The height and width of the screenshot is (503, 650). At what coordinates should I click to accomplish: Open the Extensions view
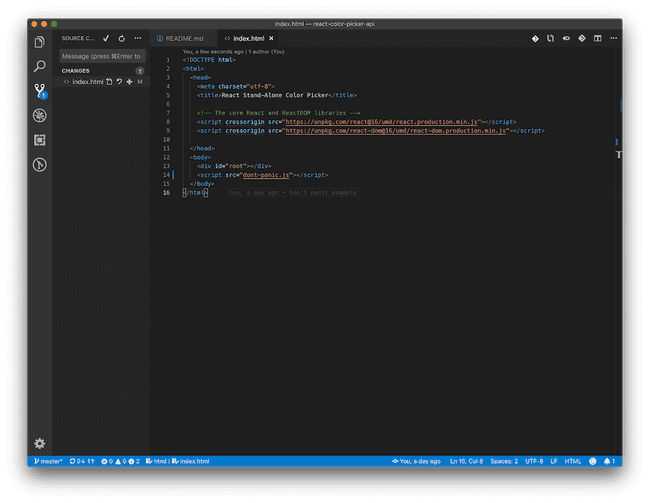[39, 140]
